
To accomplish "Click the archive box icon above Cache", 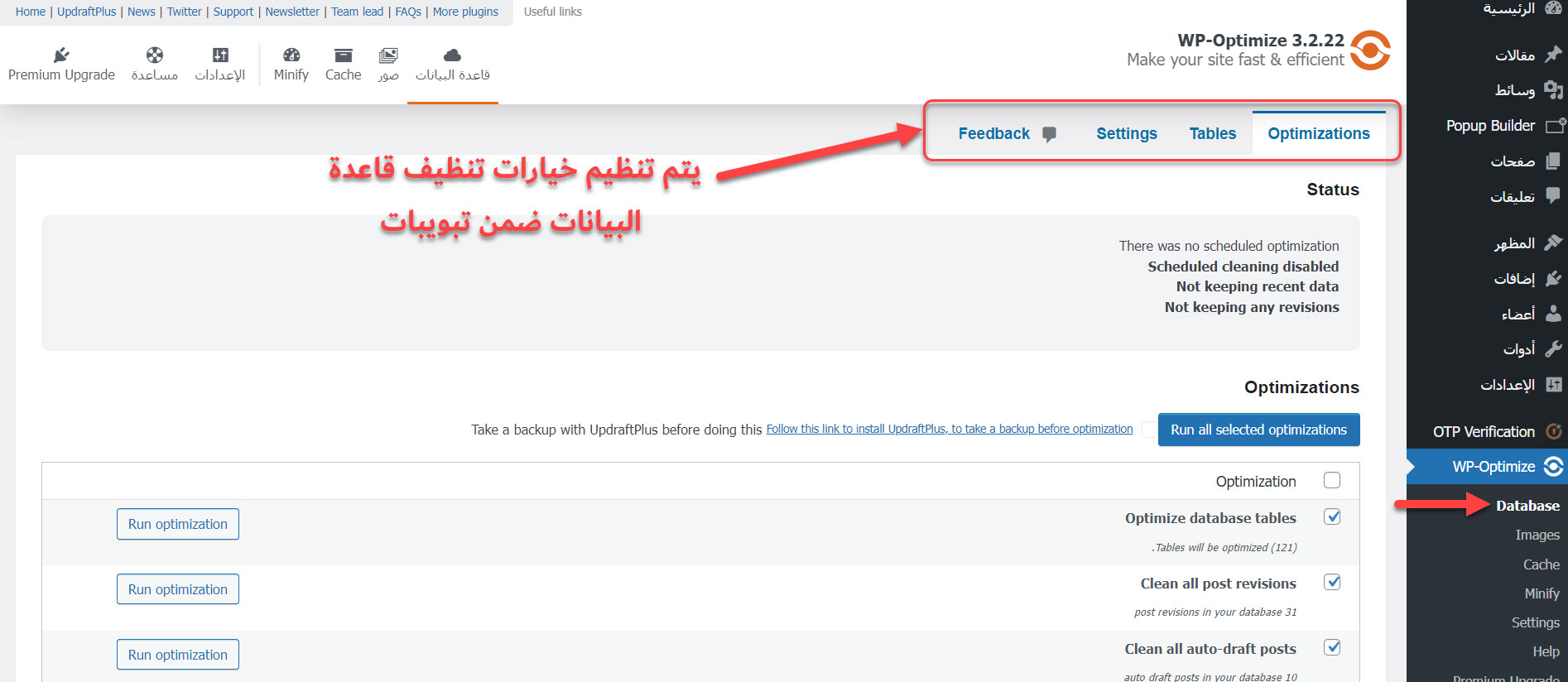I will (x=344, y=55).
